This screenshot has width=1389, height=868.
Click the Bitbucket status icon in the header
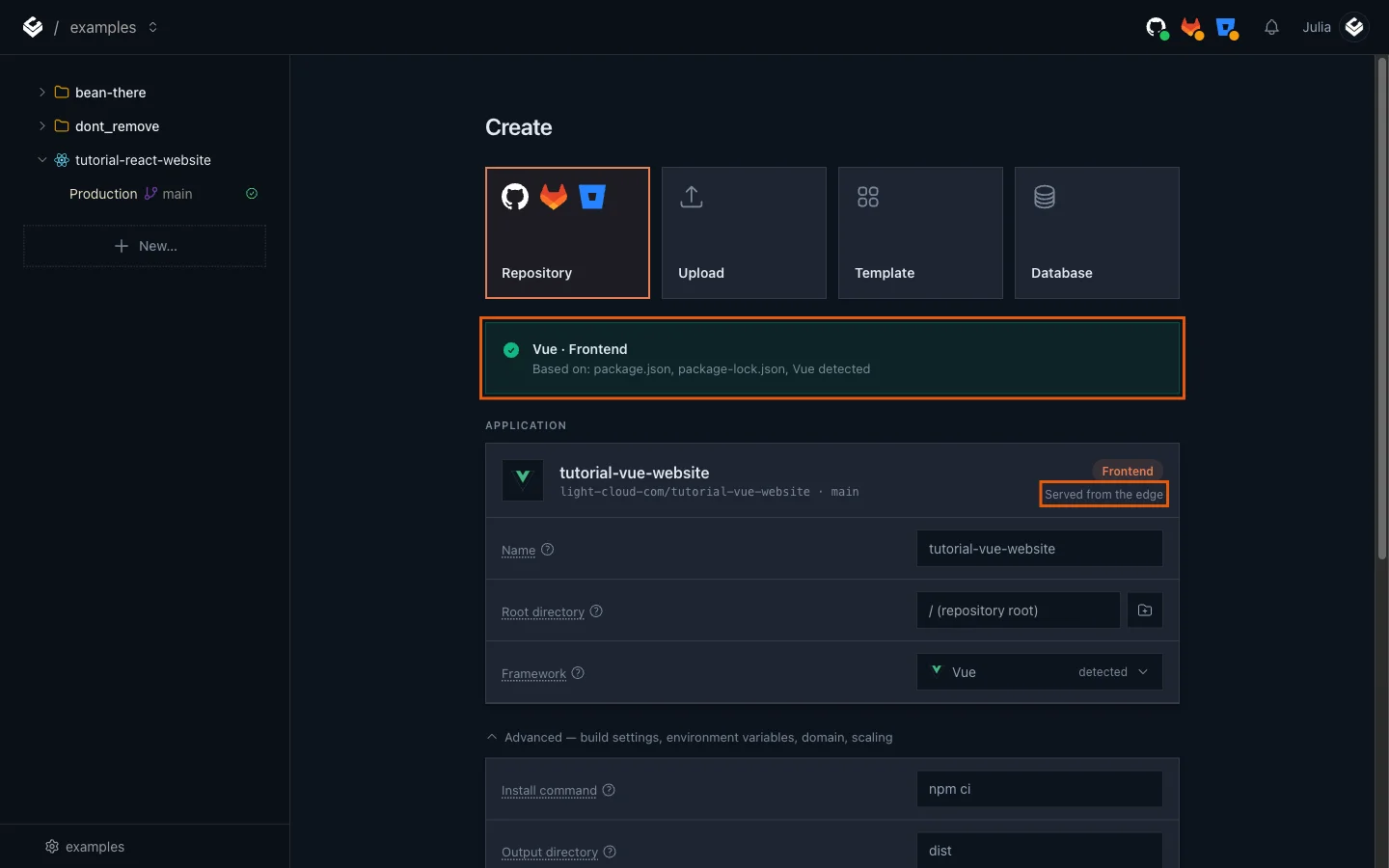pyautogui.click(x=1227, y=28)
